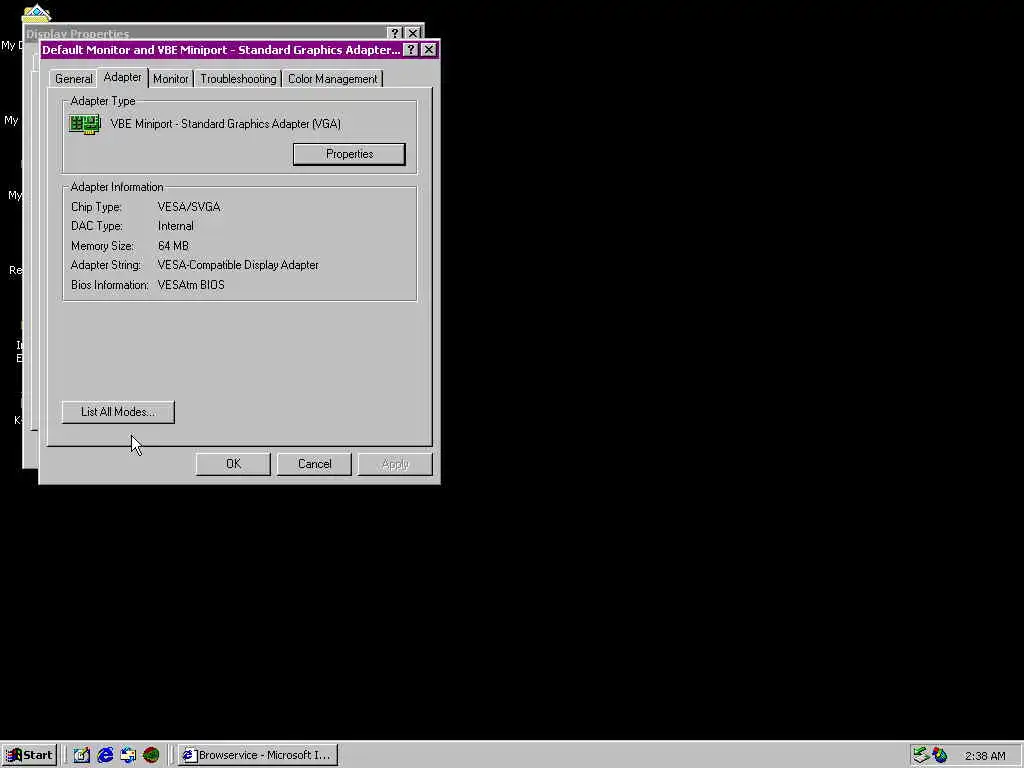This screenshot has width=1024, height=768.
Task: Open the Start menu
Action: click(29, 755)
